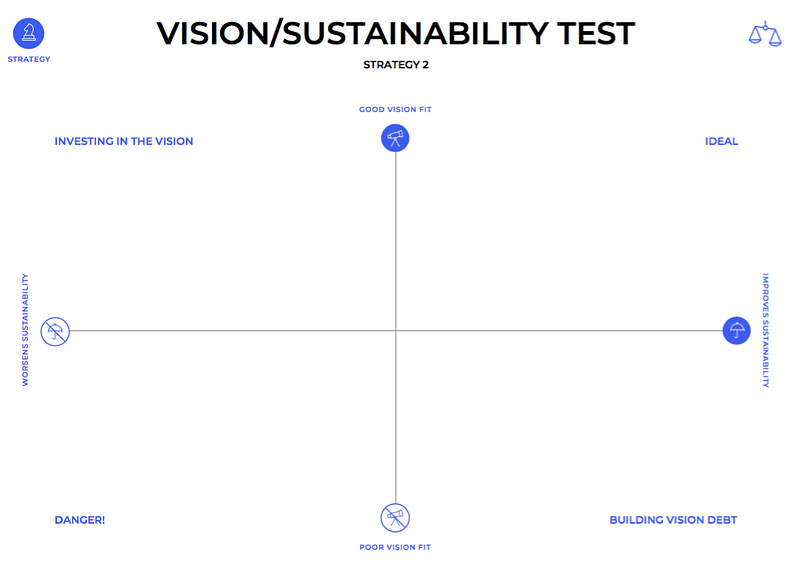Select the Danger! quadrant label
This screenshot has height=565, width=800.
pyautogui.click(x=80, y=520)
